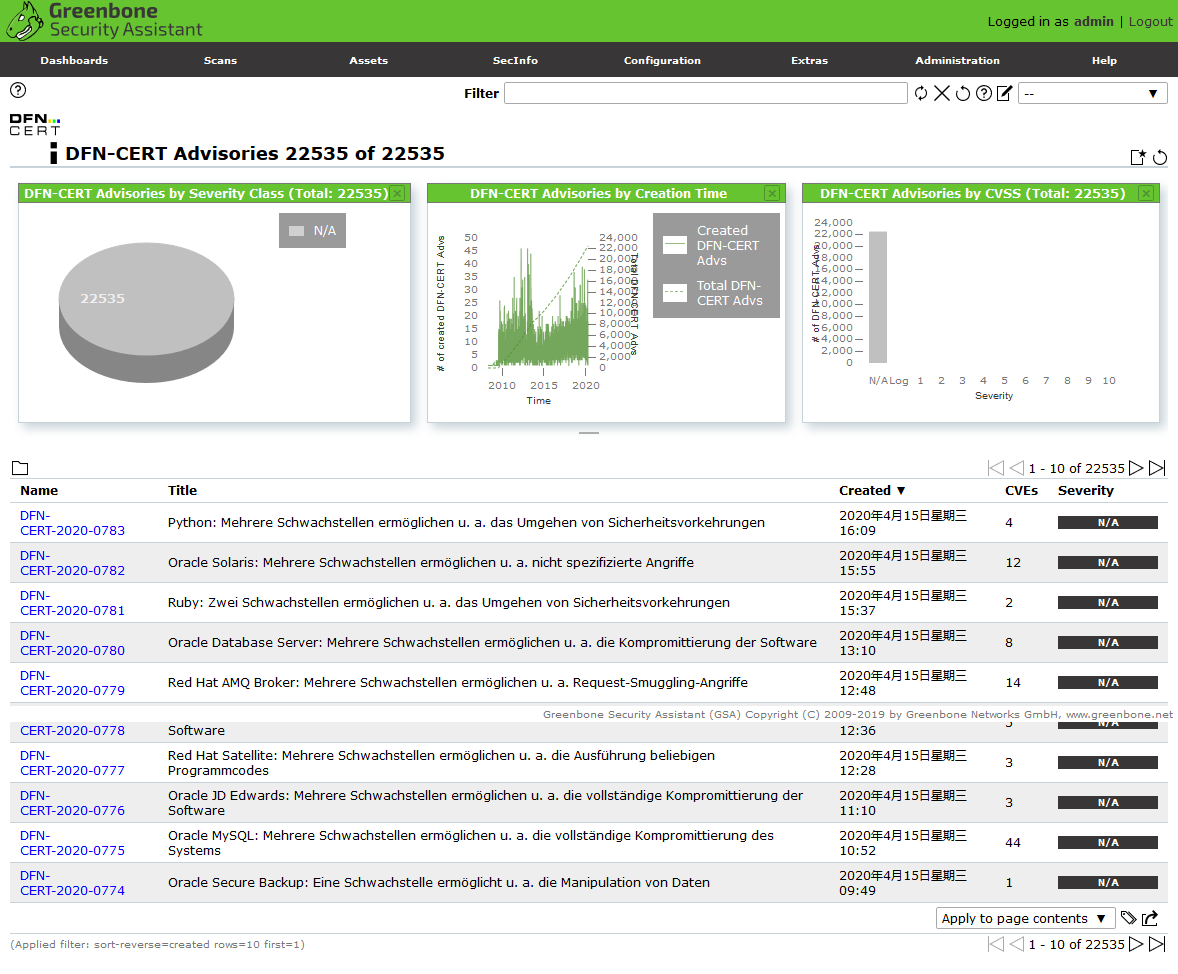Click the Oracle MySQL advisory title text

click(470, 842)
